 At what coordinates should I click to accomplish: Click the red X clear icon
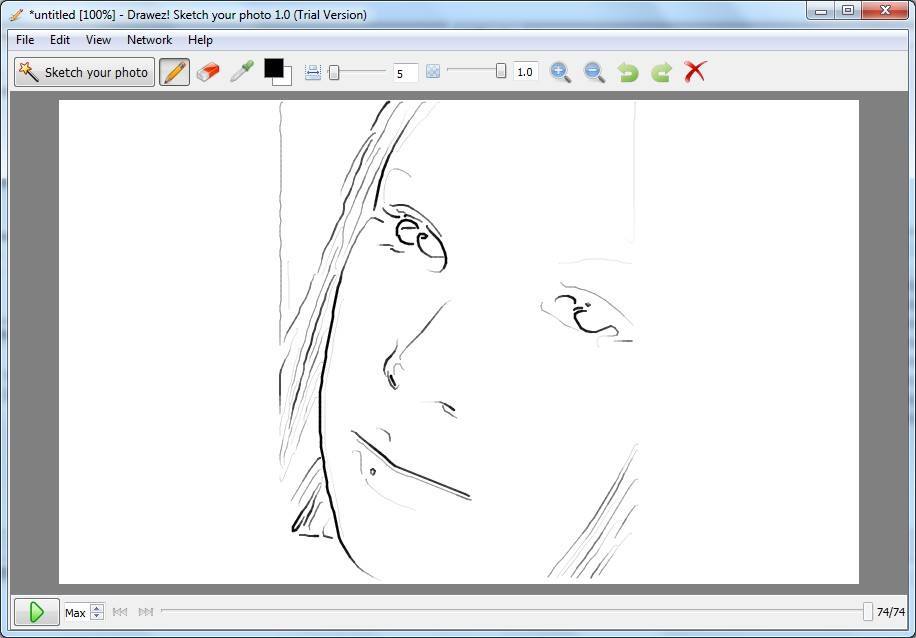point(695,72)
